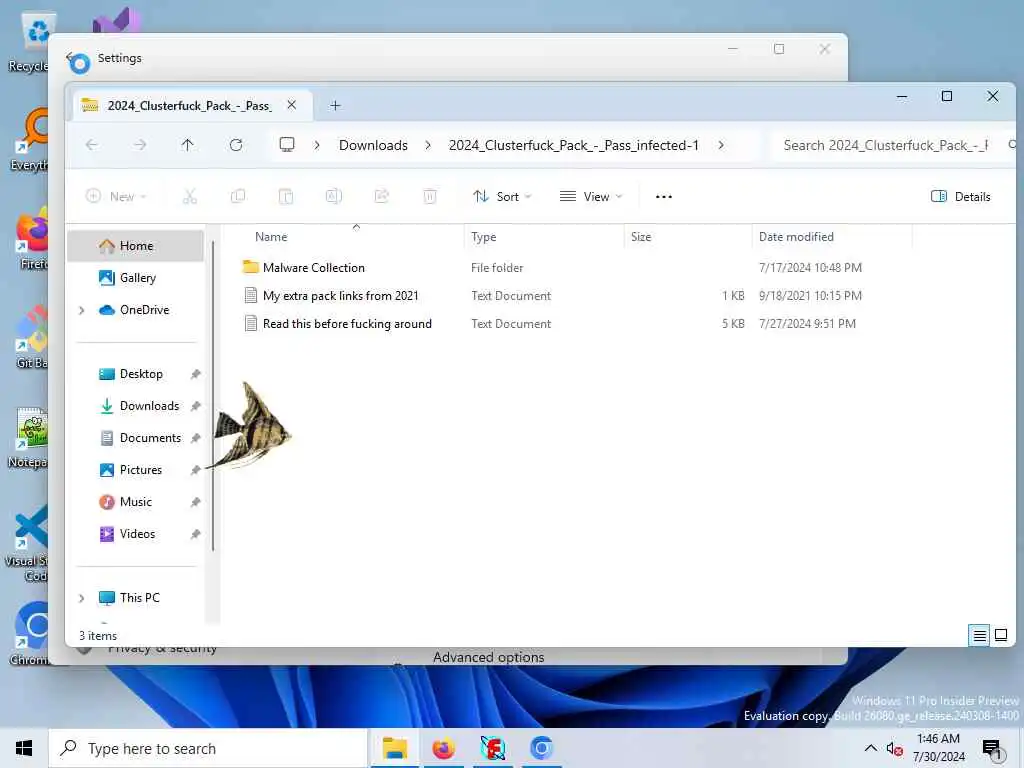Viewport: 1024px width, 768px height.
Task: Select Gallery in the navigation pane
Action: point(136,278)
